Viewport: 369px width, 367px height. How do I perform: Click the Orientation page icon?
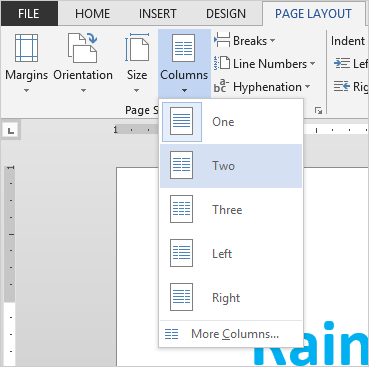point(83,48)
